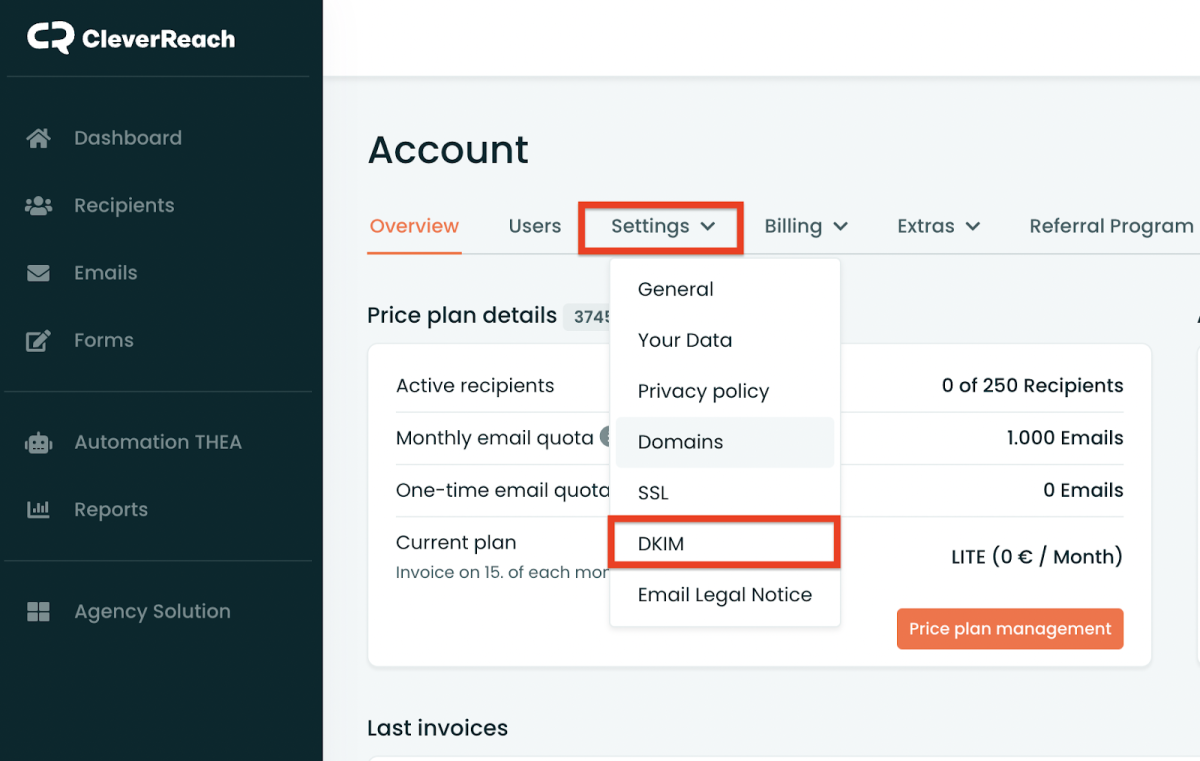This screenshot has width=1200, height=761.
Task: Click the Emails envelope icon
Action: click(38, 273)
